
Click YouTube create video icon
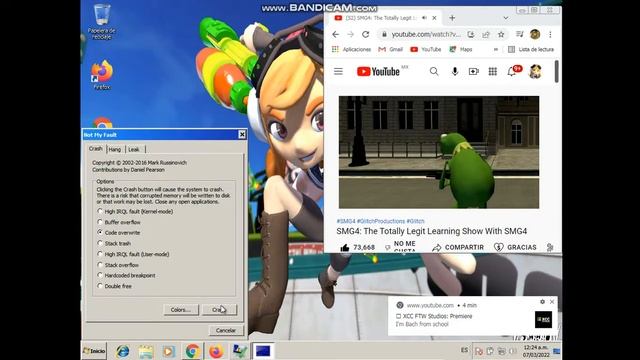tap(473, 72)
